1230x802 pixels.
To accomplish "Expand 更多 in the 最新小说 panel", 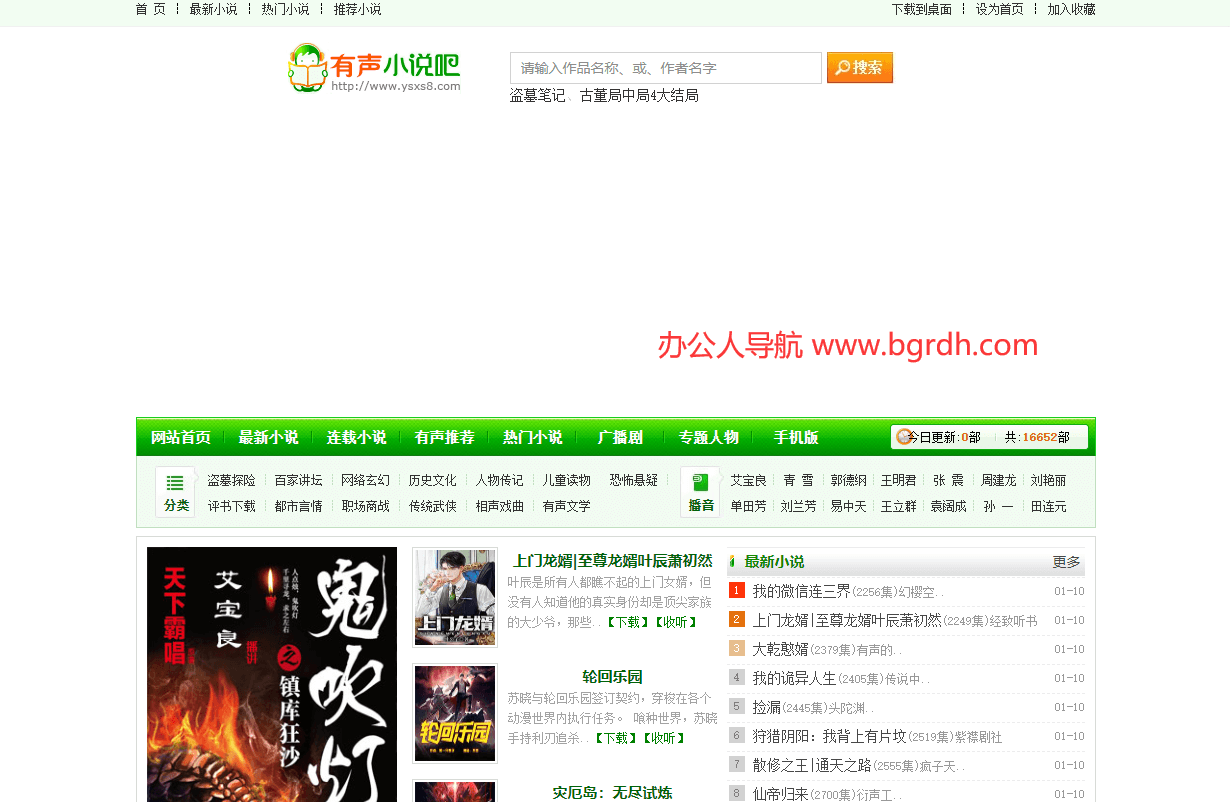I will (1066, 562).
